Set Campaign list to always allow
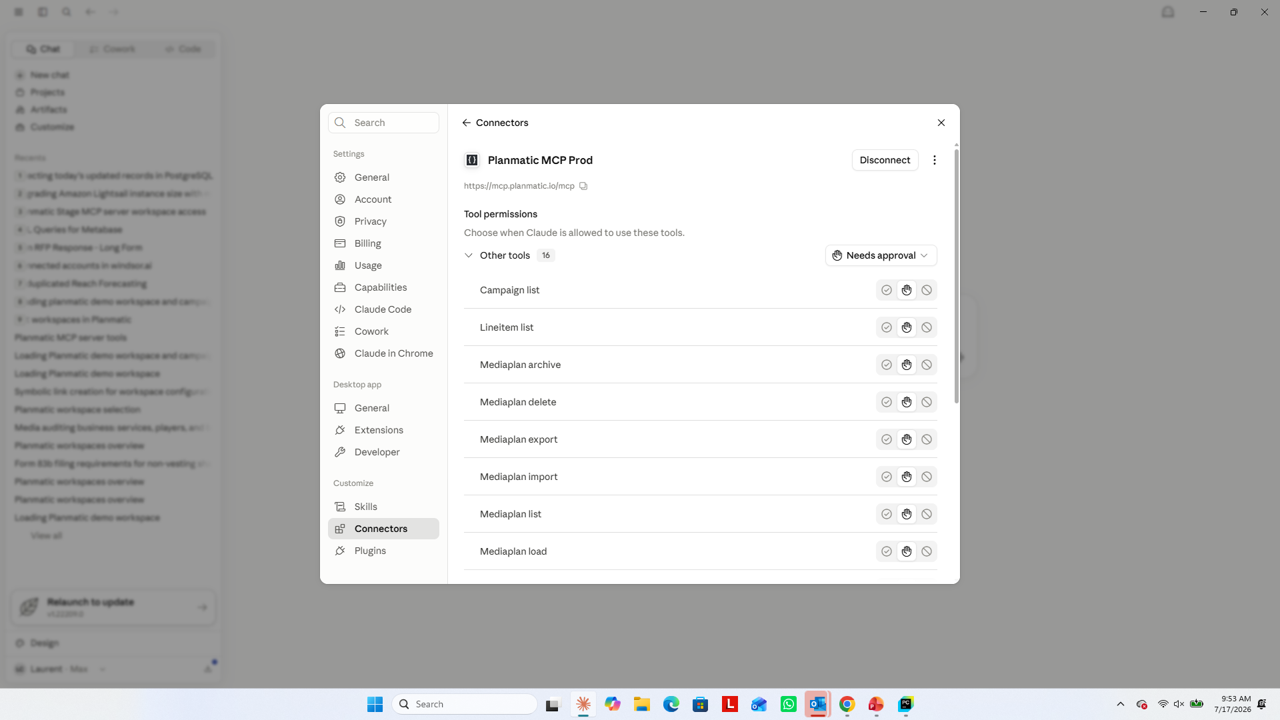 point(887,290)
